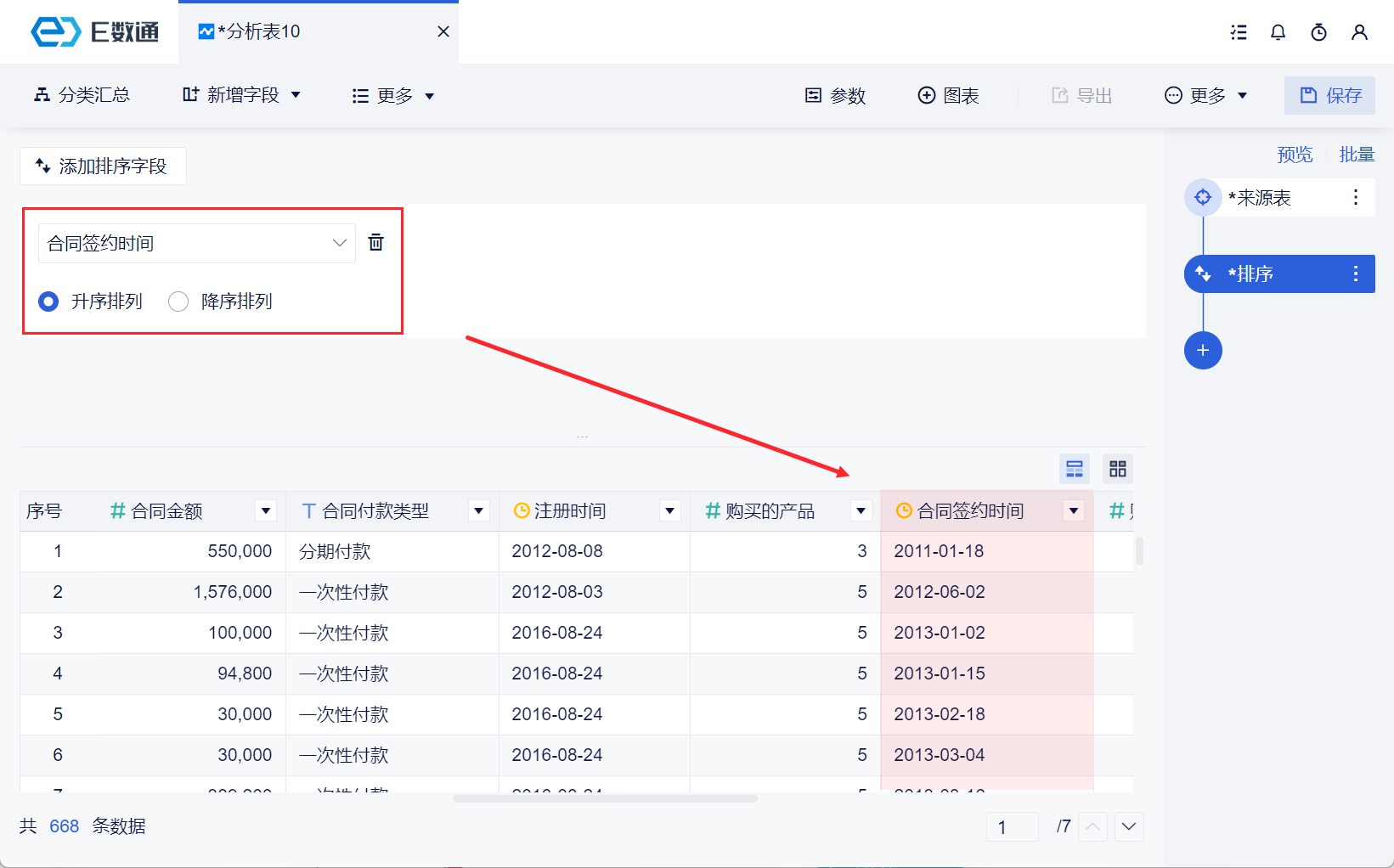Click 添加排序字段 button
Viewport: 1394px width, 868px height.
tap(103, 166)
